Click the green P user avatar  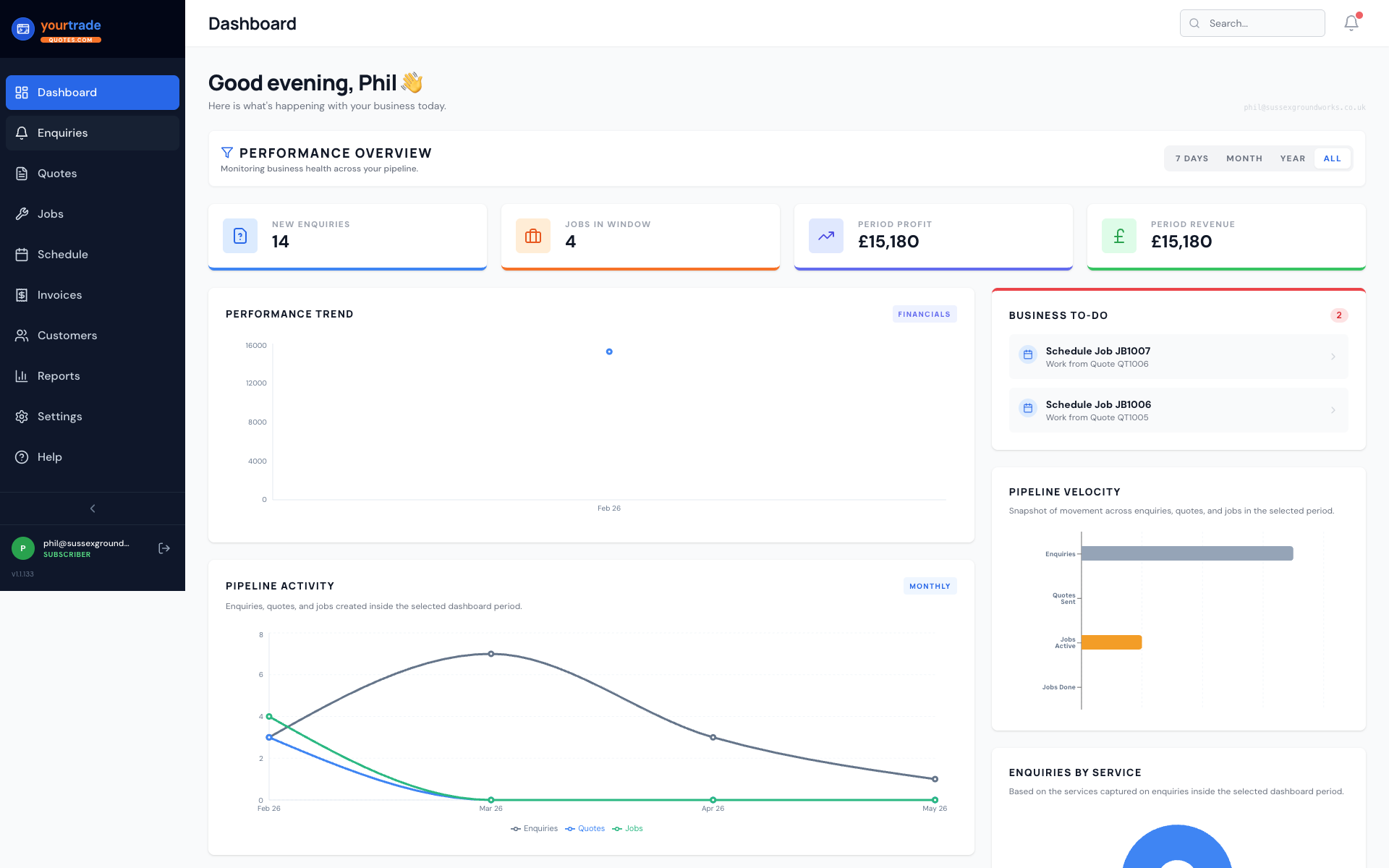click(x=23, y=548)
